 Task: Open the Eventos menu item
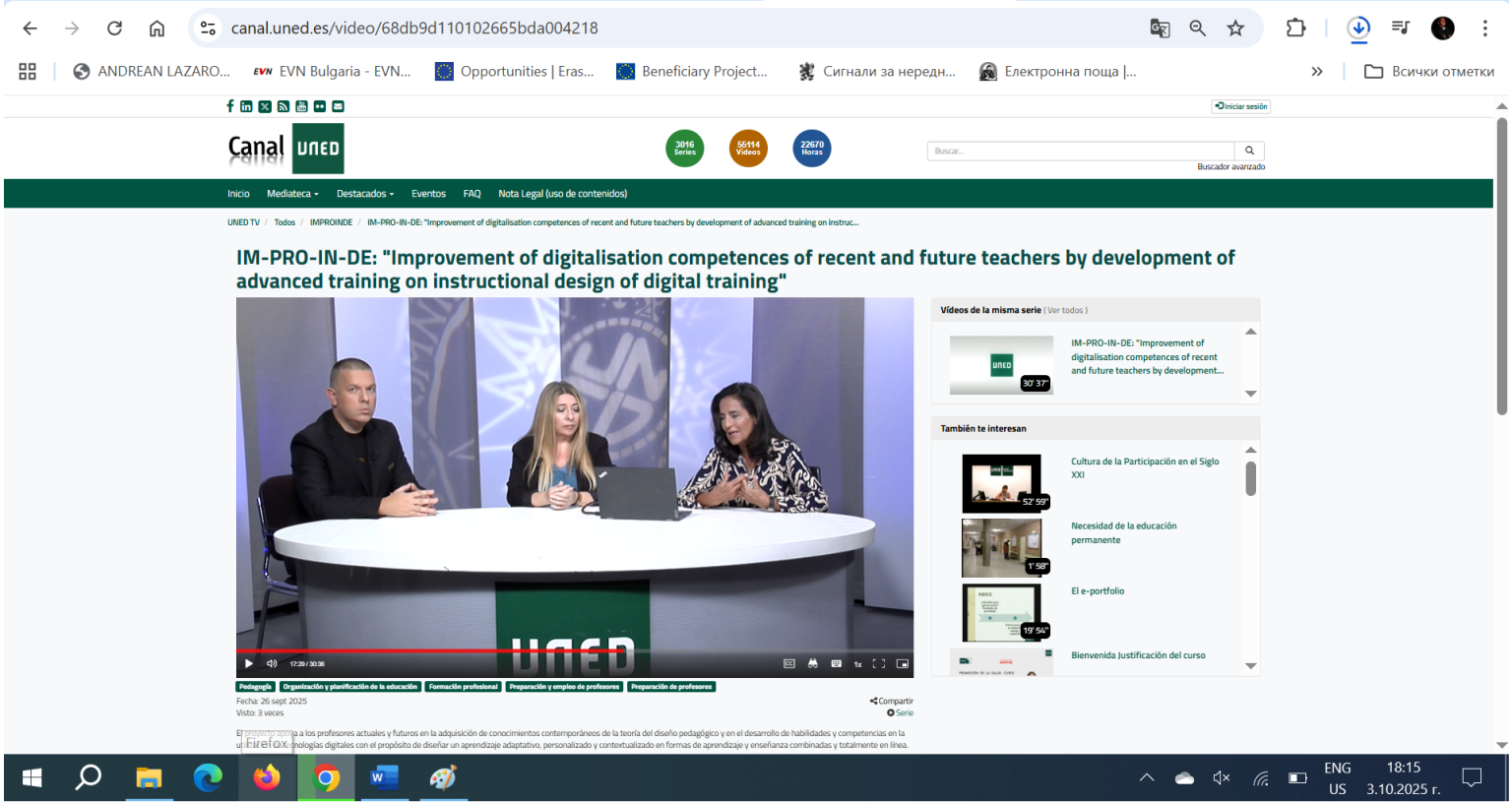click(x=428, y=194)
